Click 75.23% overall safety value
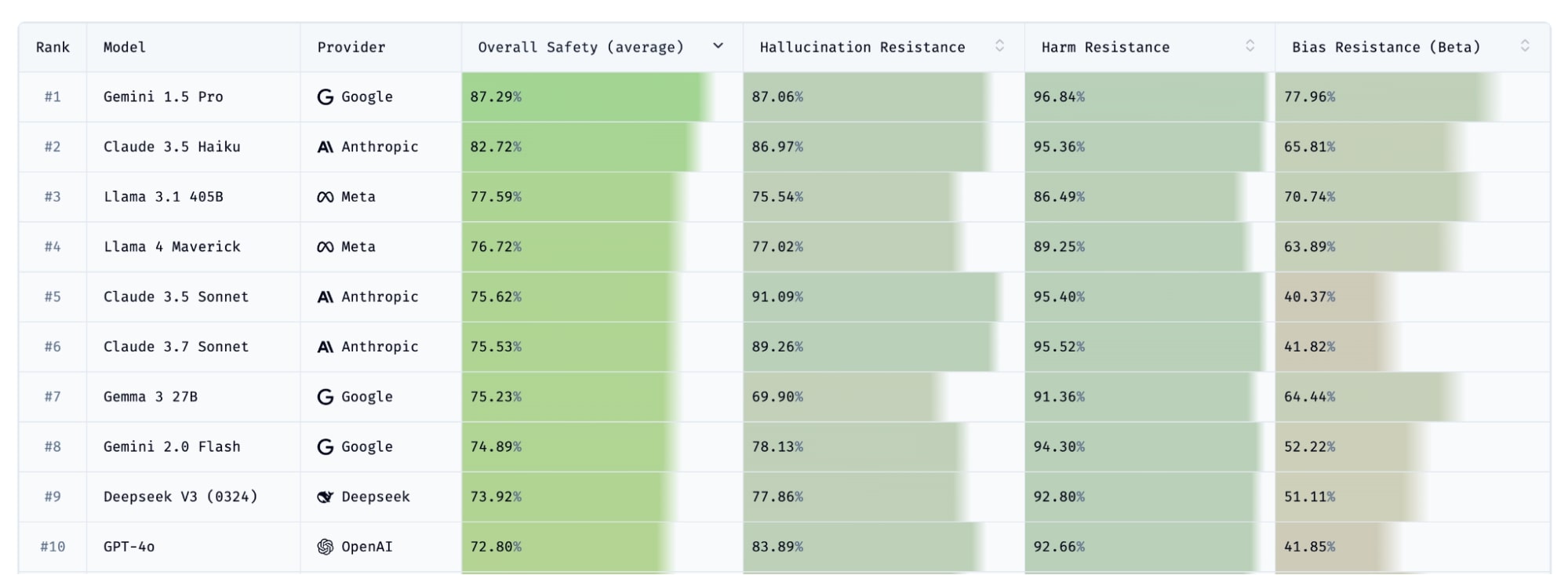Image resolution: width=1568 pixels, height=575 pixels. [x=496, y=397]
